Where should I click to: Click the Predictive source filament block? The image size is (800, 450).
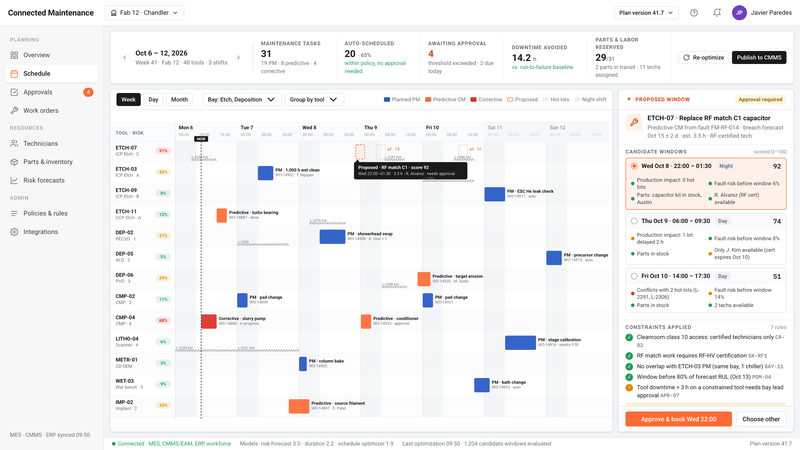(x=299, y=406)
